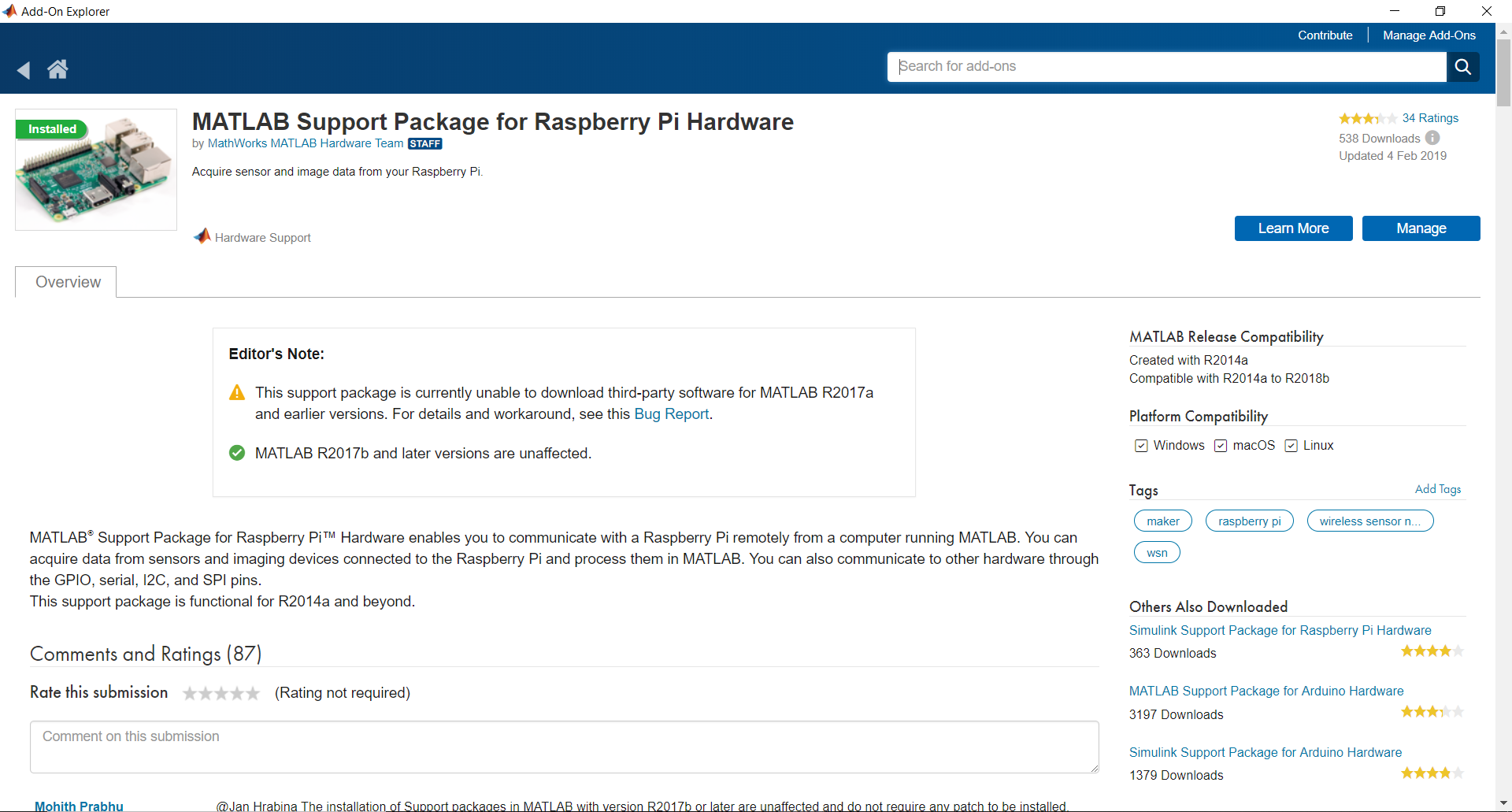Click the downloads info icon
The height and width of the screenshot is (812, 1512).
1432,138
